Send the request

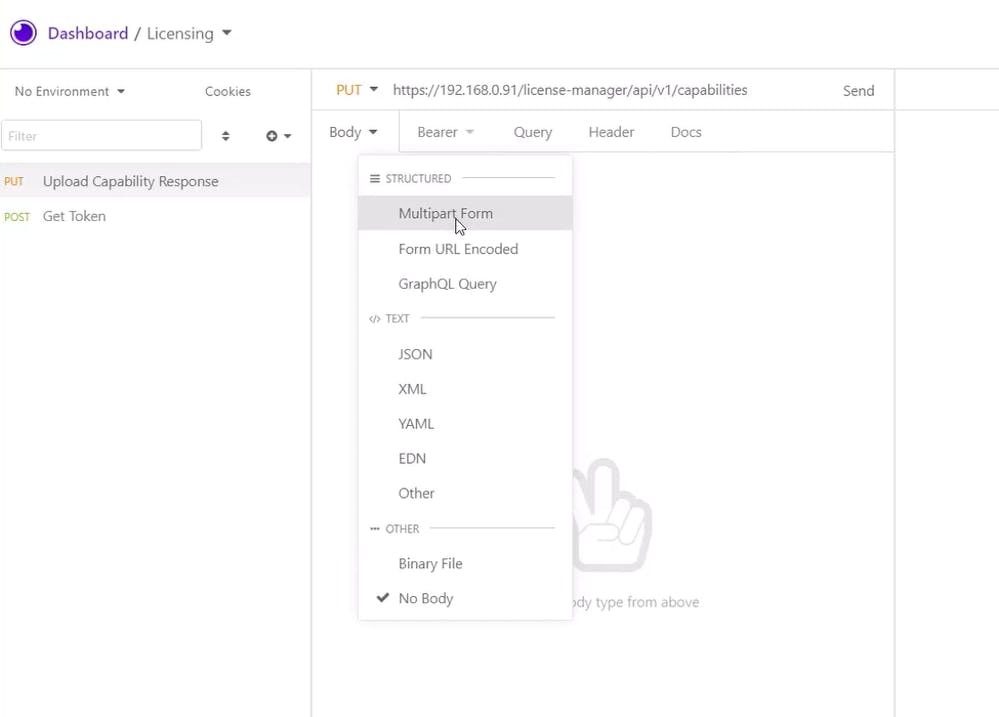click(x=858, y=91)
